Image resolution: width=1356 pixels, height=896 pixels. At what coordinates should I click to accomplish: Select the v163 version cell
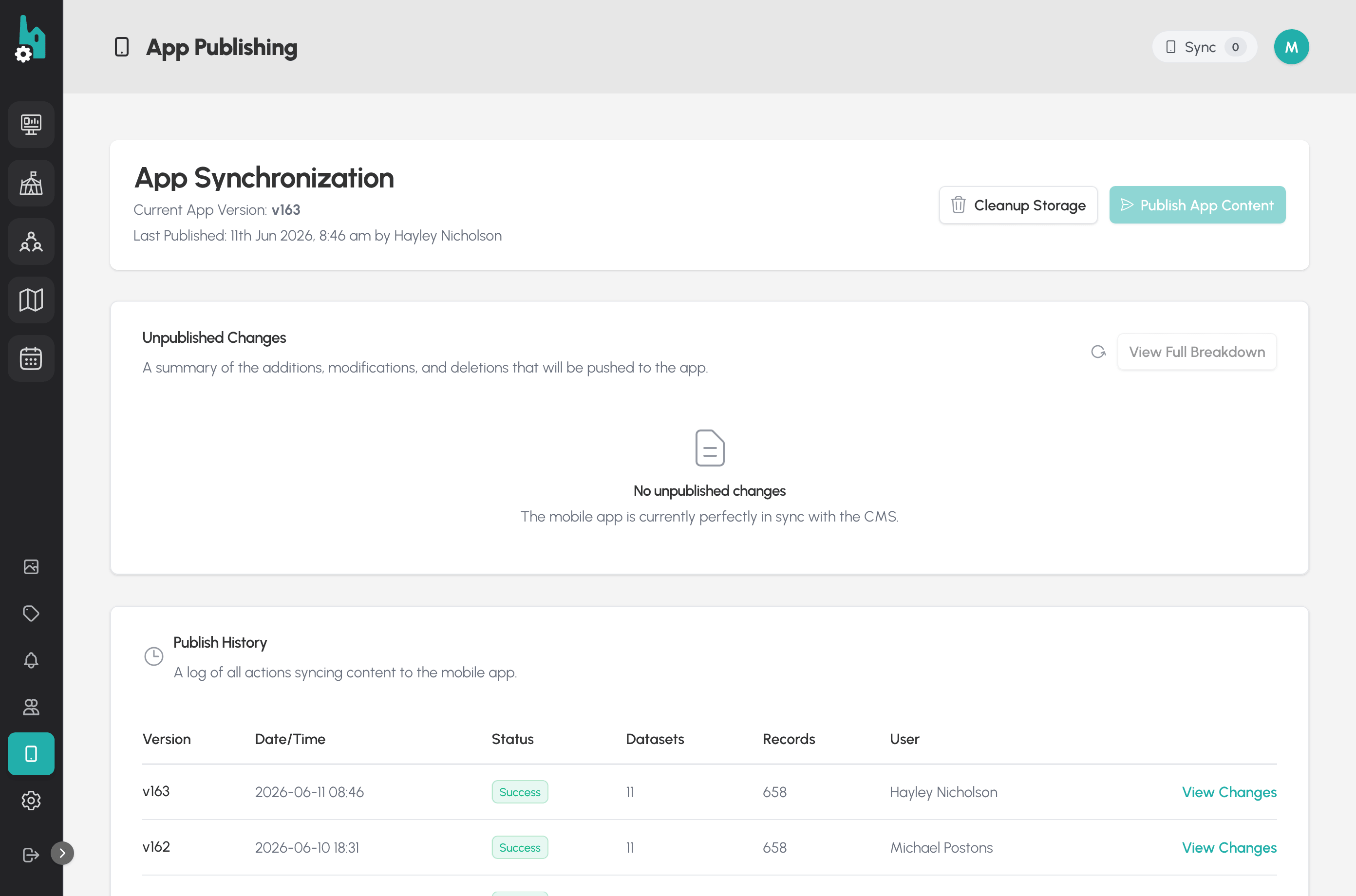click(x=156, y=791)
